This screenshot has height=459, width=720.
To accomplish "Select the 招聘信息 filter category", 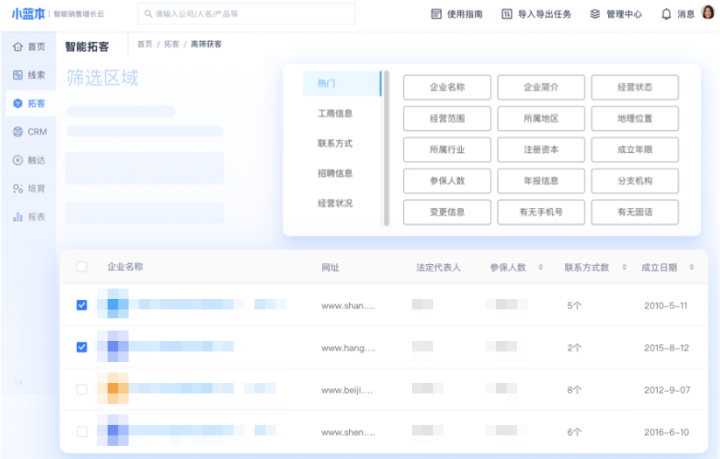I will tap(335, 173).
